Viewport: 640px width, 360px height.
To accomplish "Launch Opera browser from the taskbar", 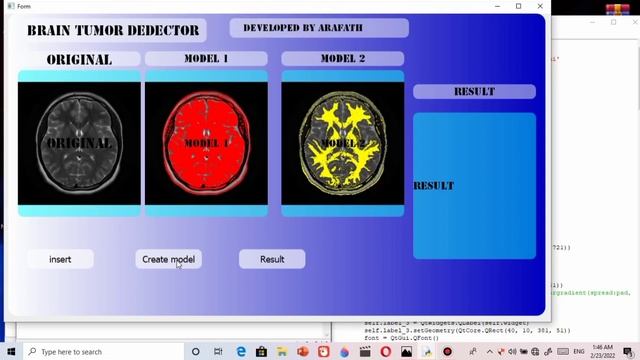I will (386, 351).
